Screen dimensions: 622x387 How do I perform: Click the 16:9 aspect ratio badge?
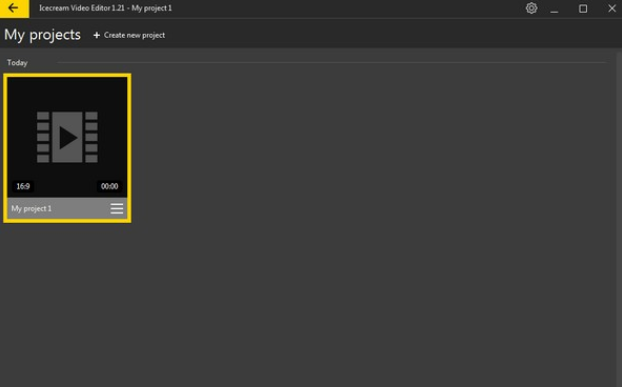[x=23, y=186]
